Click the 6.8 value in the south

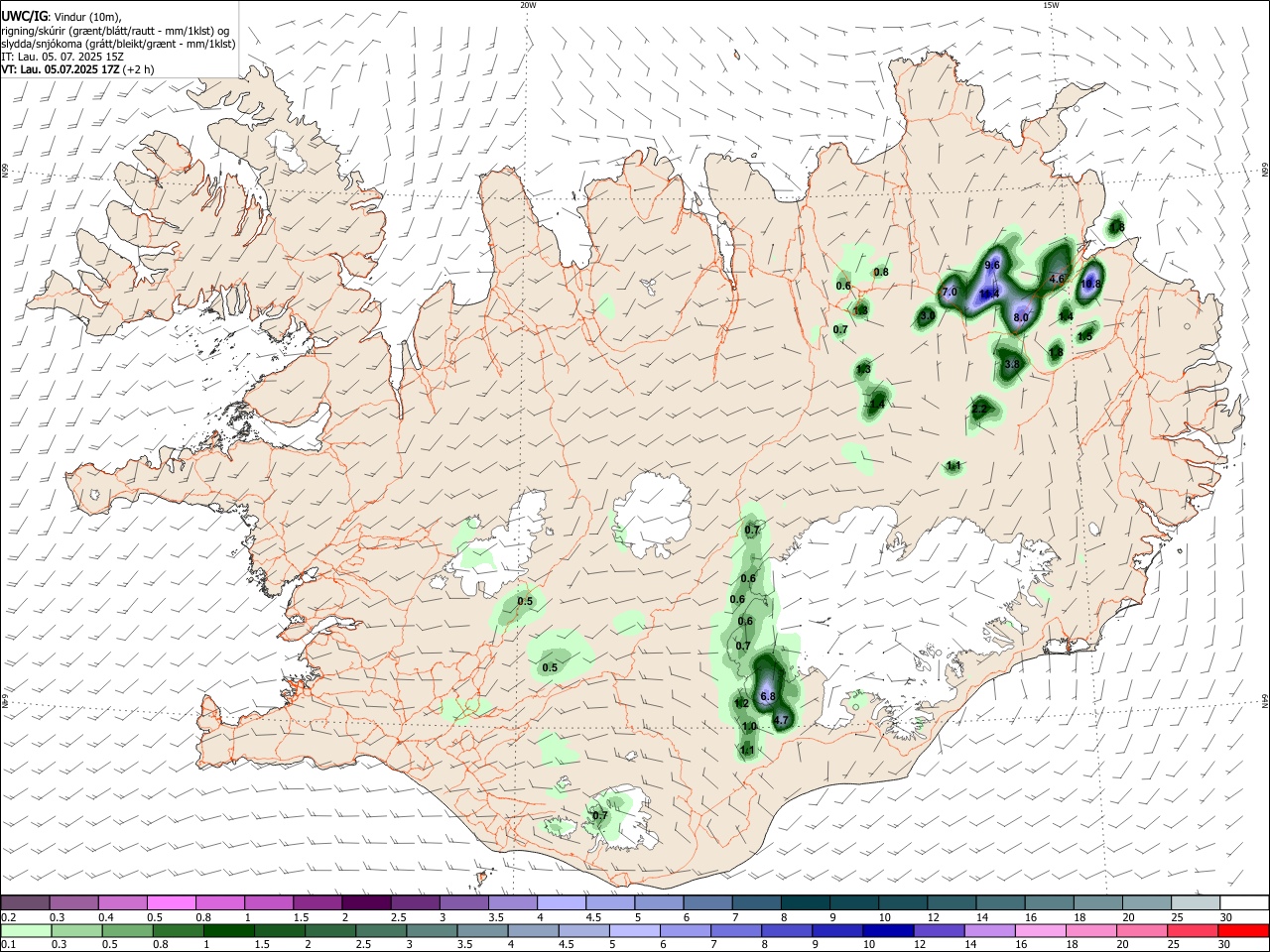tap(767, 697)
